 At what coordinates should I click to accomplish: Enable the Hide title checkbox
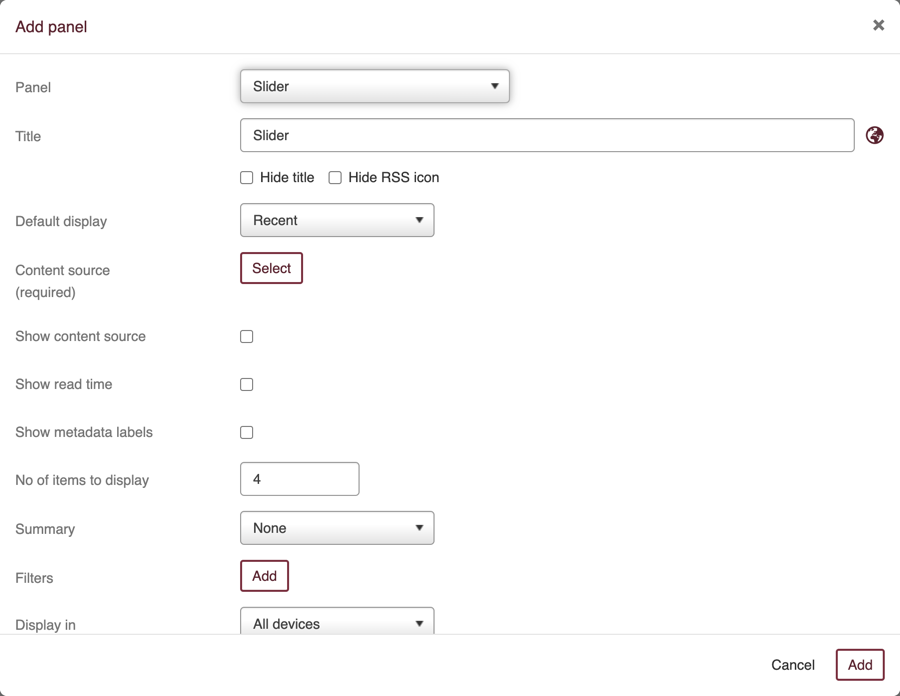click(x=247, y=178)
